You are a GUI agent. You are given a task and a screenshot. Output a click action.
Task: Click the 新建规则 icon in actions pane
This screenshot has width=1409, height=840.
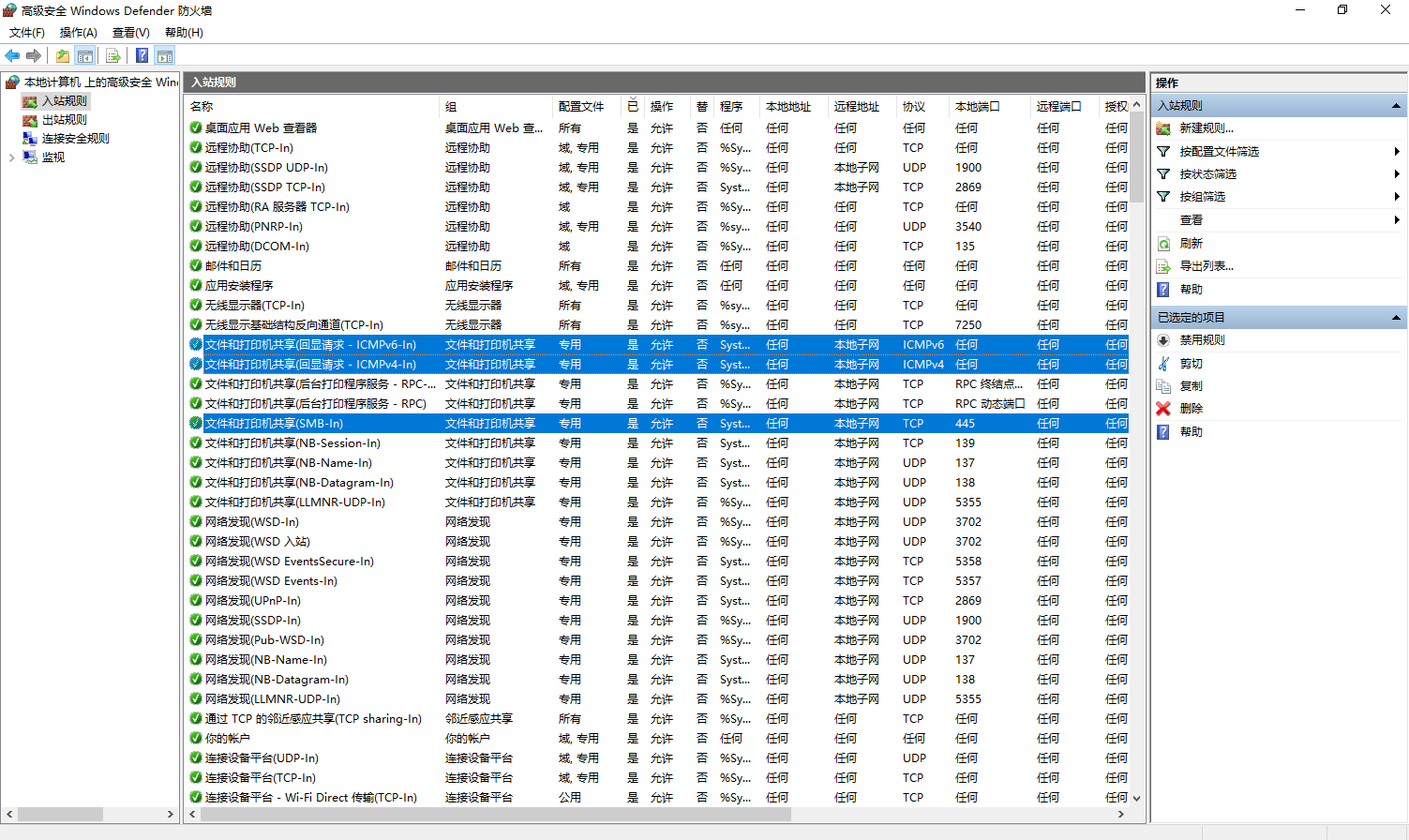pyautogui.click(x=1163, y=128)
